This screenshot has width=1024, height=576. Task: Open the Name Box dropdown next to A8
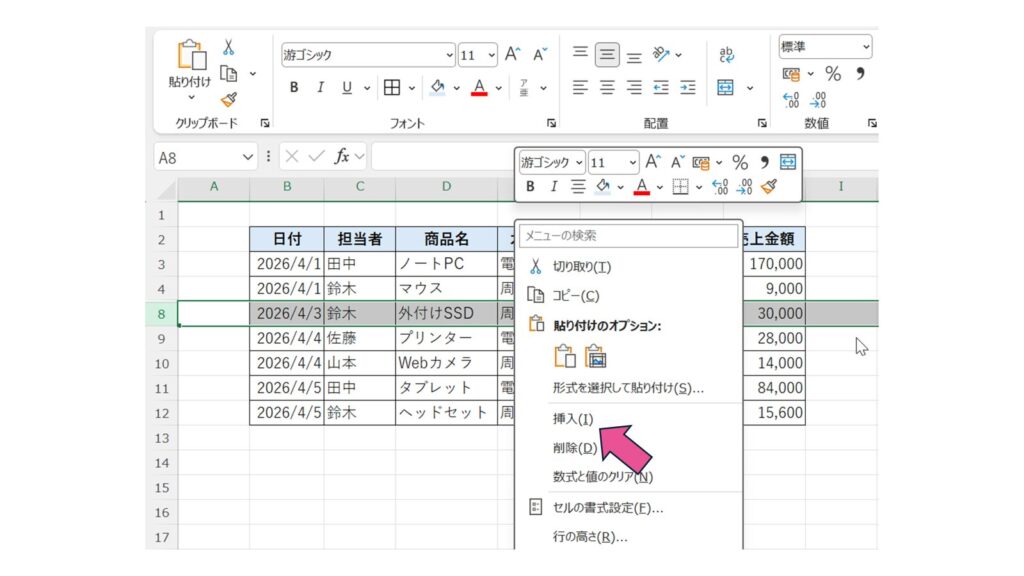pyautogui.click(x=248, y=156)
